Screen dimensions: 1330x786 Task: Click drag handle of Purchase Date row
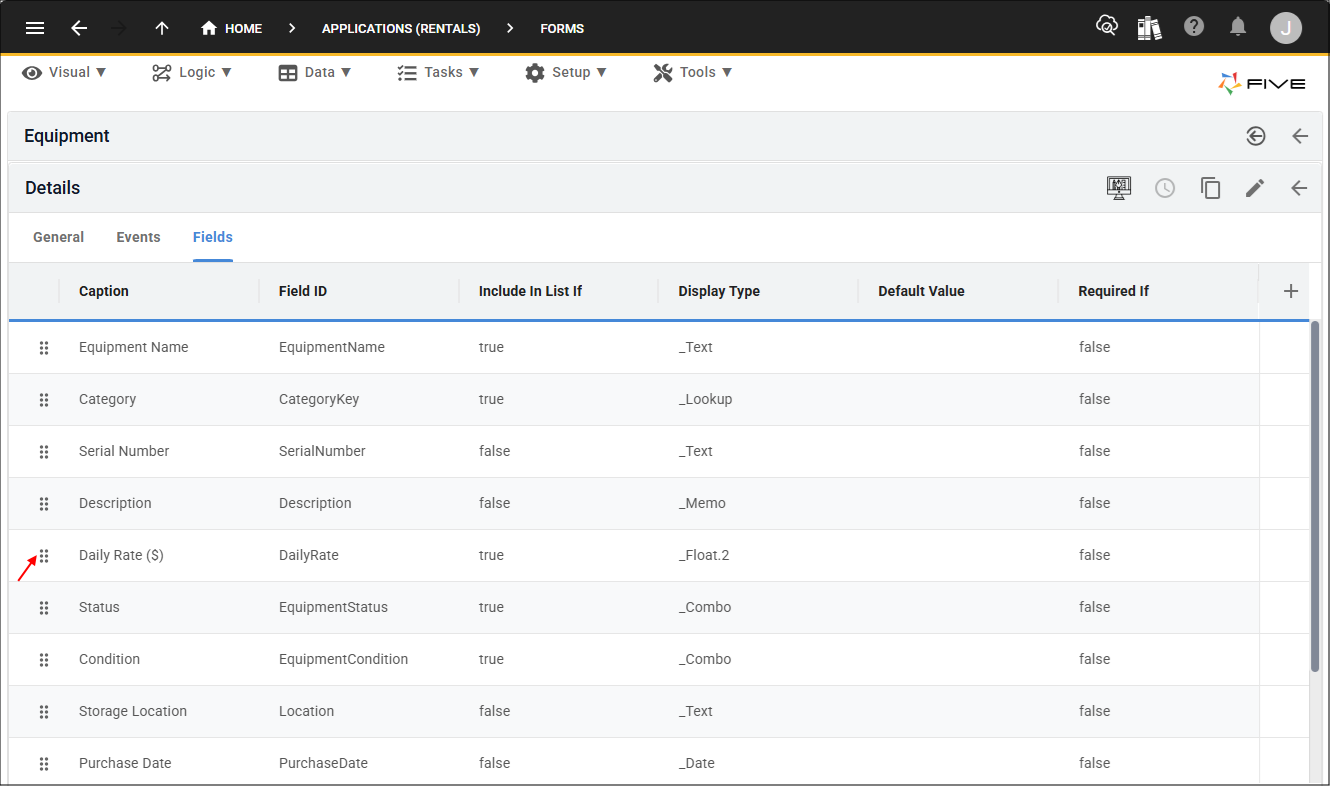coord(44,763)
